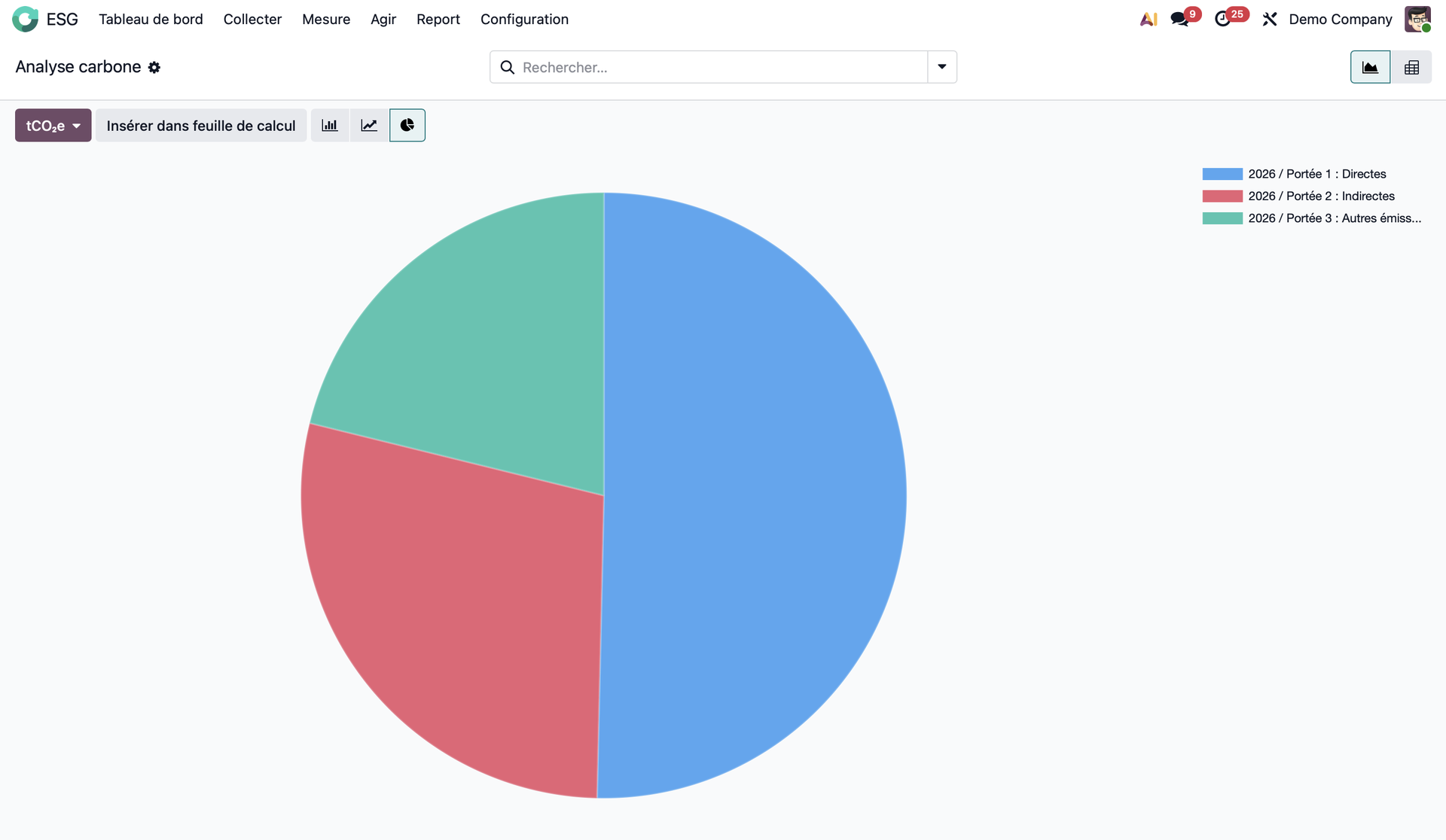Viewport: 1446px width, 840px height.
Task: Switch to pivot table view
Action: pos(1411,67)
